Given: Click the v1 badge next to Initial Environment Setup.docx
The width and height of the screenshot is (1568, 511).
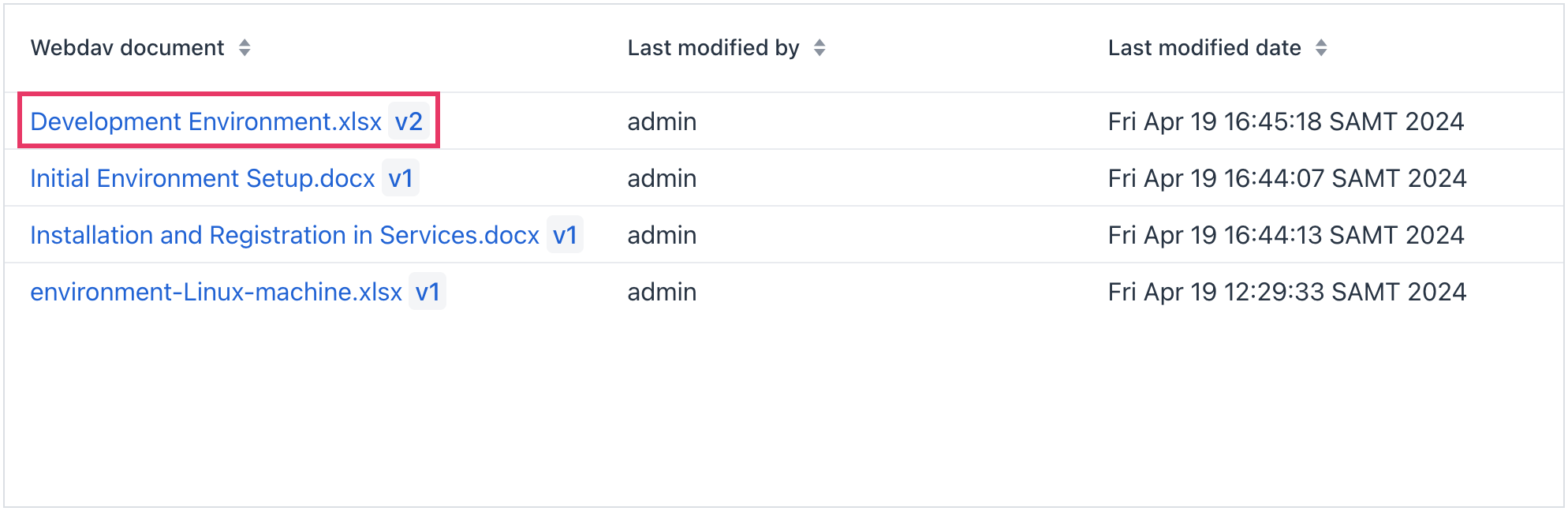Looking at the screenshot, I should tap(402, 178).
